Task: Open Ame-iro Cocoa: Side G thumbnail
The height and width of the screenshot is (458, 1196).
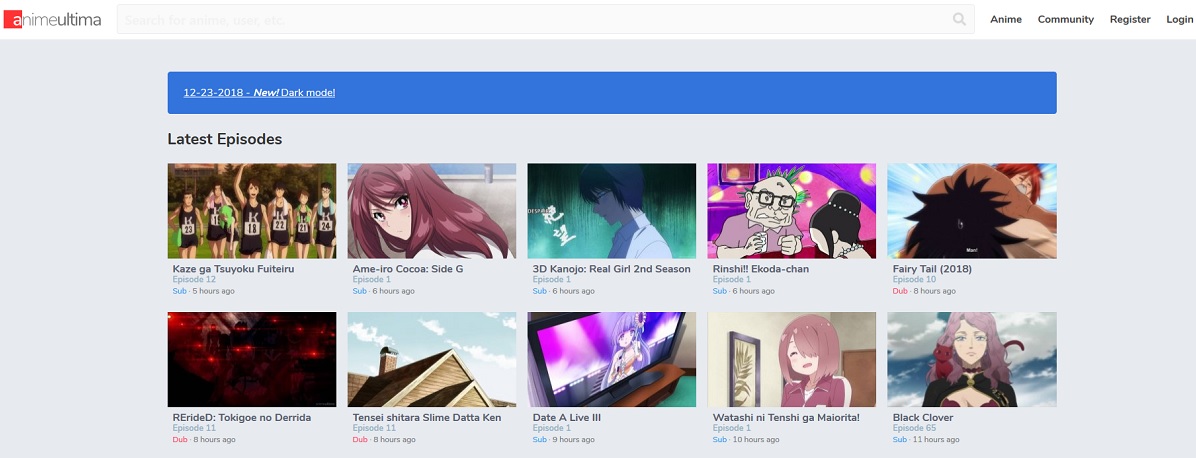Action: 432,211
